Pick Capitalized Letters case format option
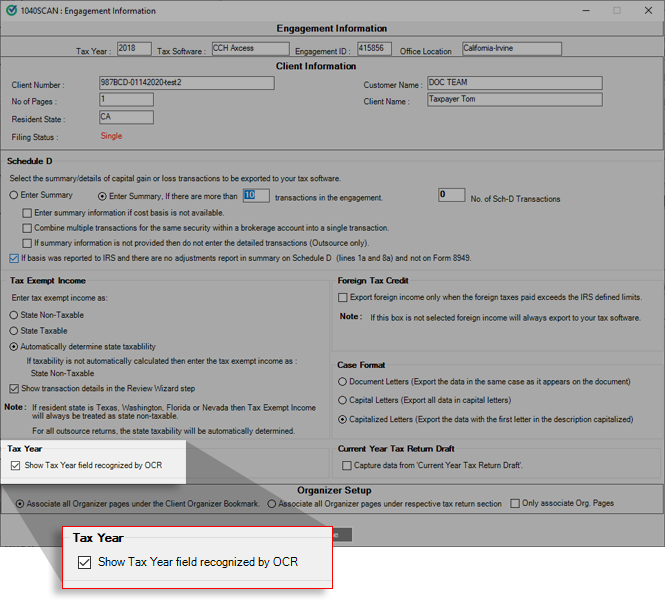Screen dimensions: 665x609 [x=344, y=419]
